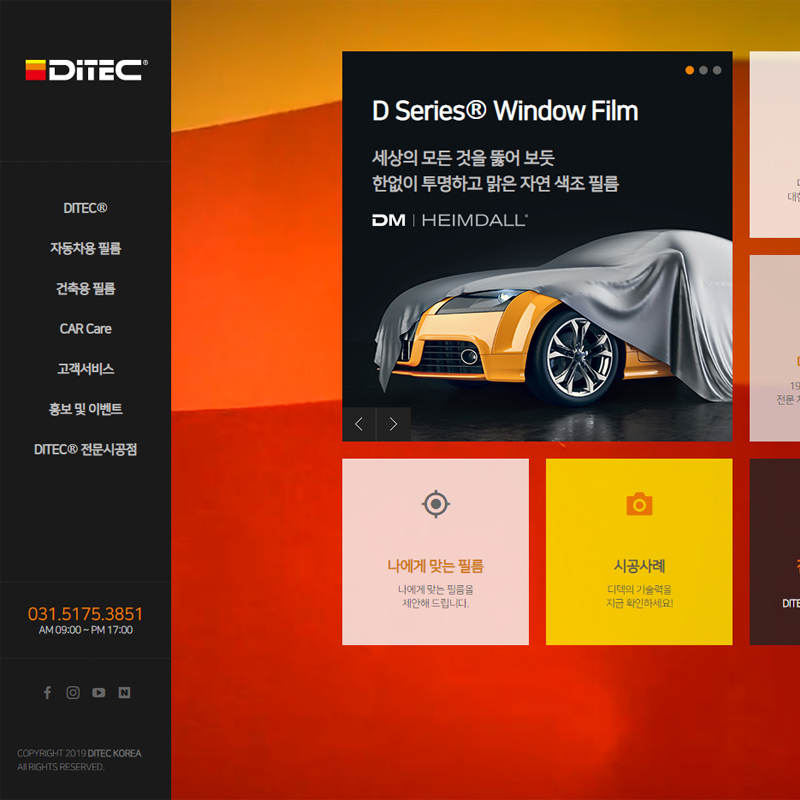Image resolution: width=800 pixels, height=800 pixels.
Task: Click '나에게 맞는 필름을 제안해 드립니다.' description
Action: click(x=435, y=596)
